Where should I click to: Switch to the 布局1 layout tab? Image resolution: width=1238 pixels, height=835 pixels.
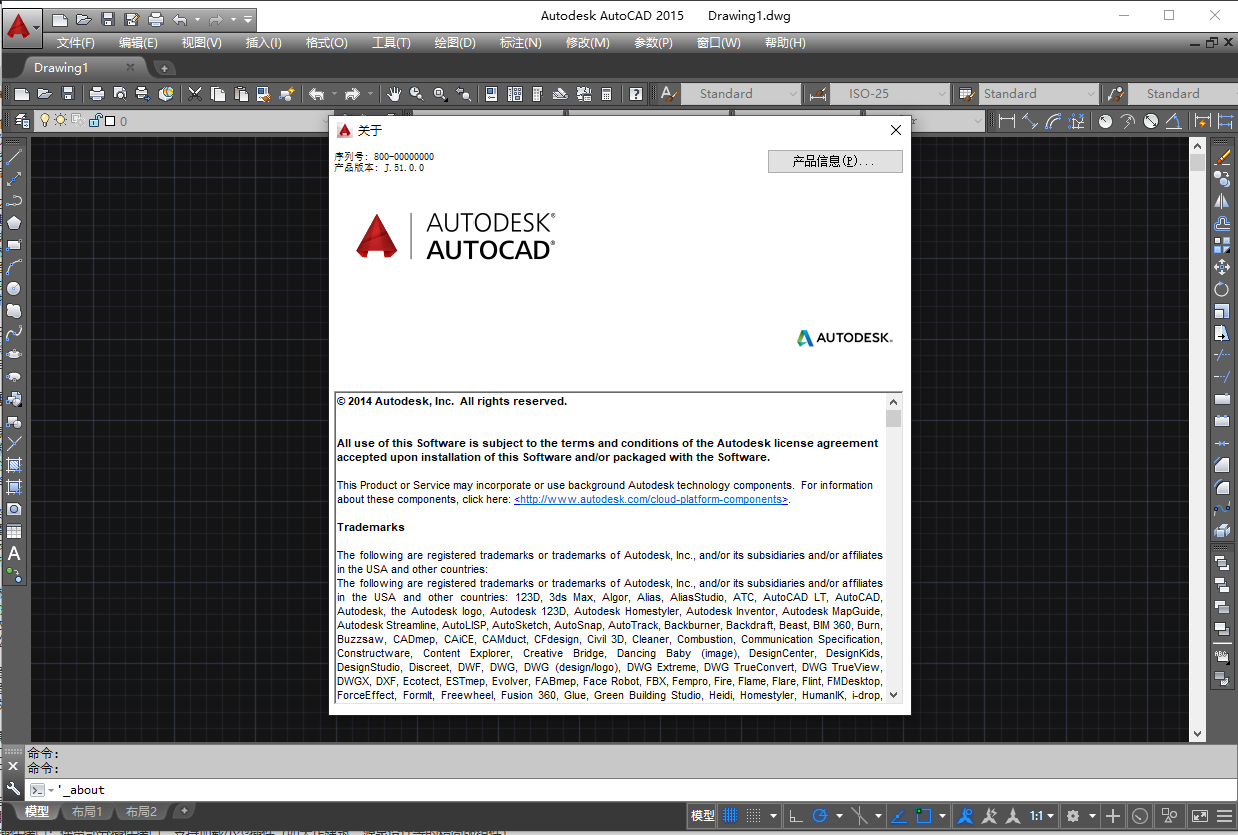(x=87, y=811)
